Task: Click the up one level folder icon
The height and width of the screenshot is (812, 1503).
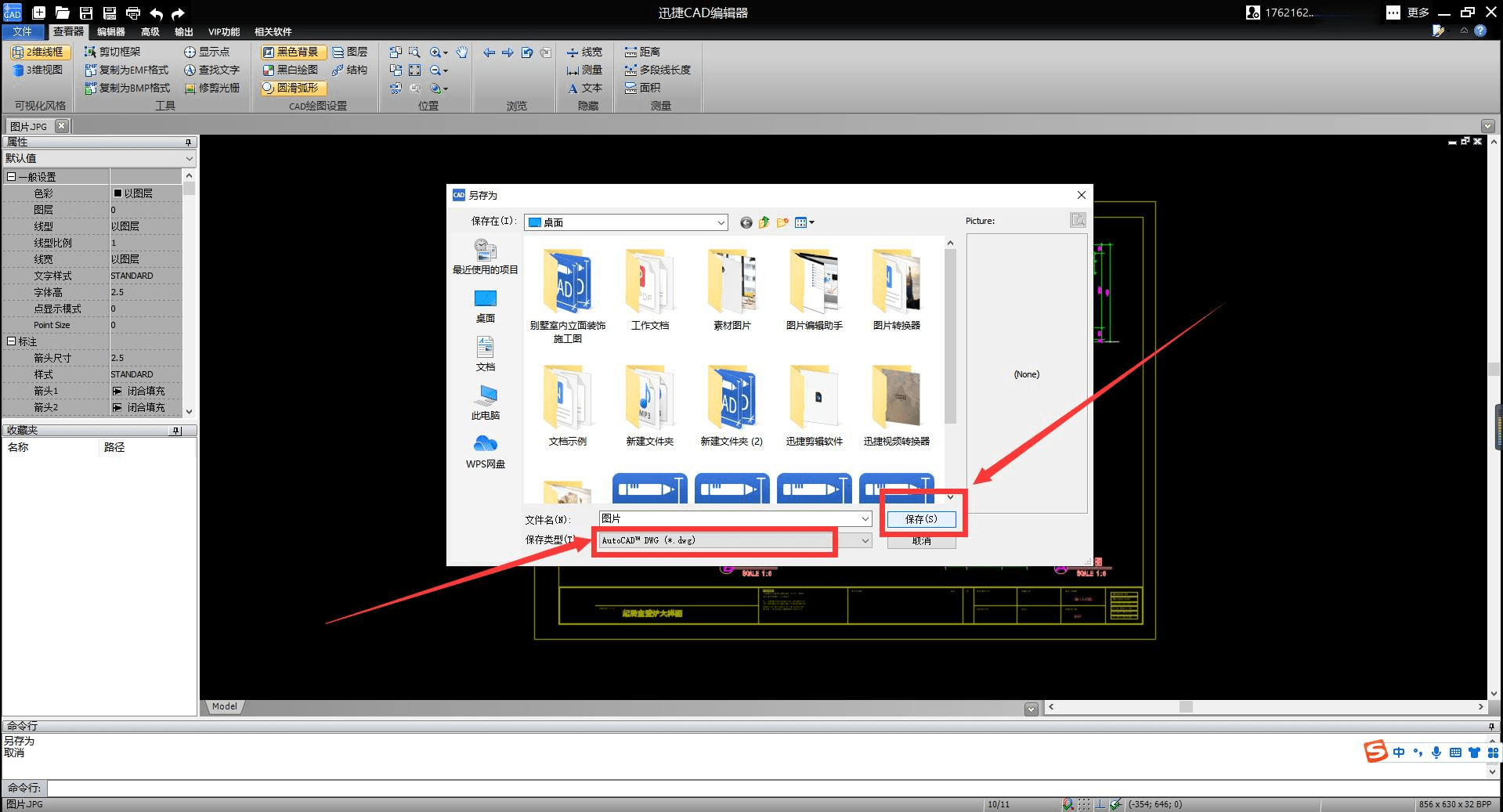Action: pos(764,222)
